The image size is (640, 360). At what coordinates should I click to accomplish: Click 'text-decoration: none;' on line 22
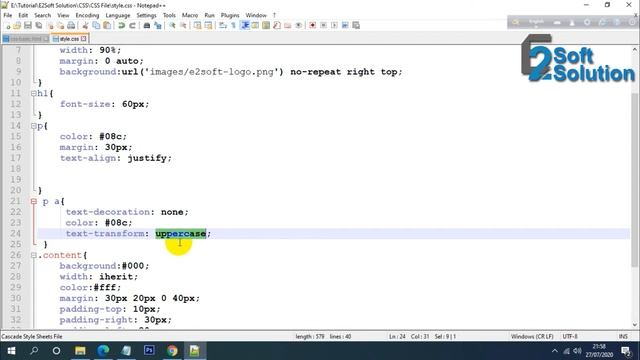(x=127, y=212)
